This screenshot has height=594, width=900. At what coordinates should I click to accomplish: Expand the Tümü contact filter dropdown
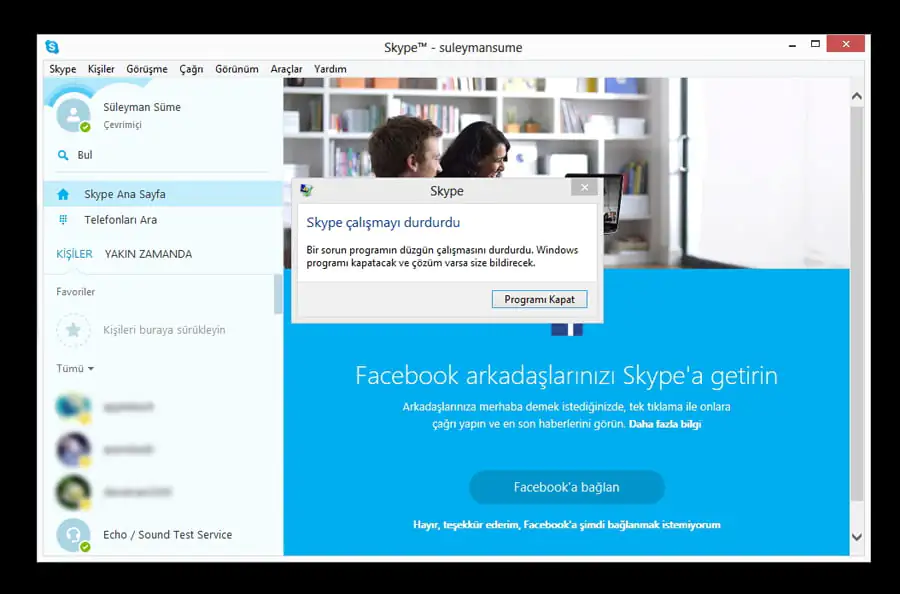pyautogui.click(x=75, y=368)
